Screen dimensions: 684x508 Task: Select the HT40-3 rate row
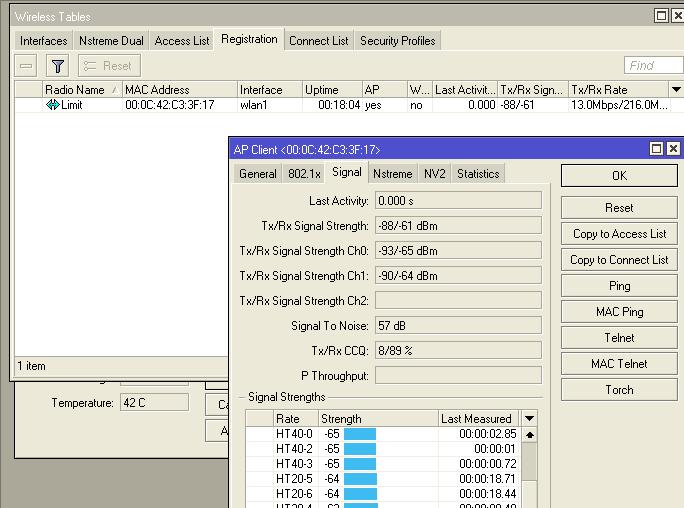[383, 464]
